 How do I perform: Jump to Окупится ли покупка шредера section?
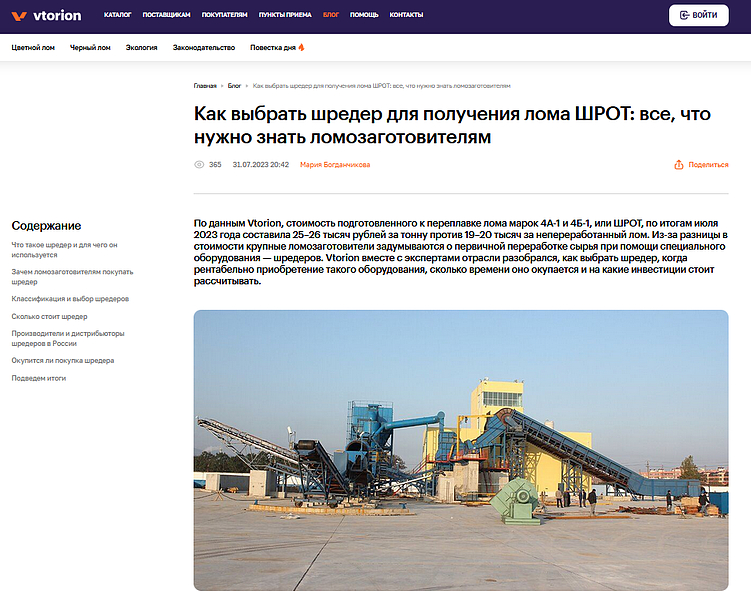coord(63,361)
